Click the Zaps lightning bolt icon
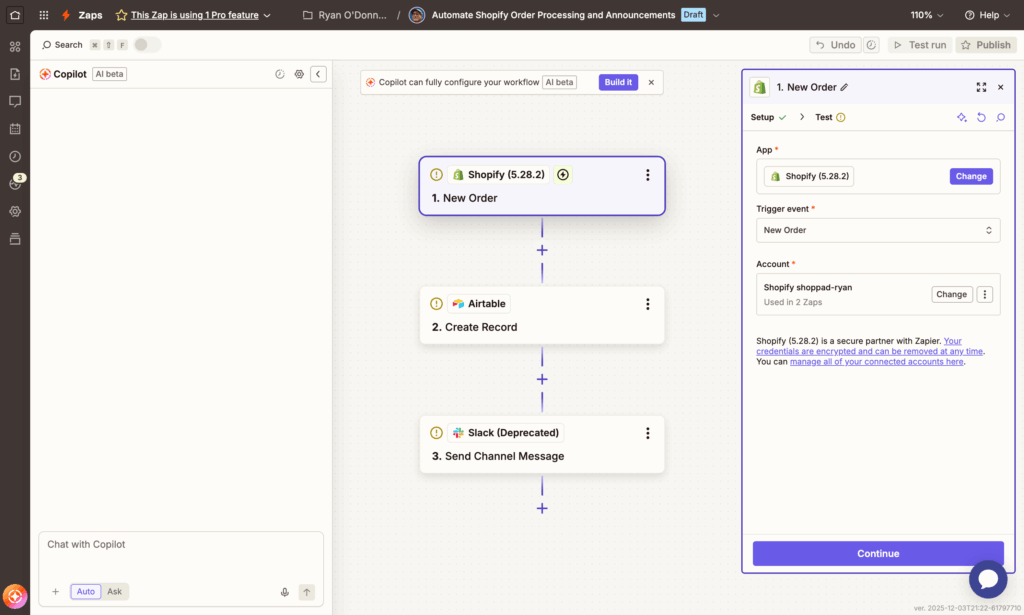 coord(66,14)
